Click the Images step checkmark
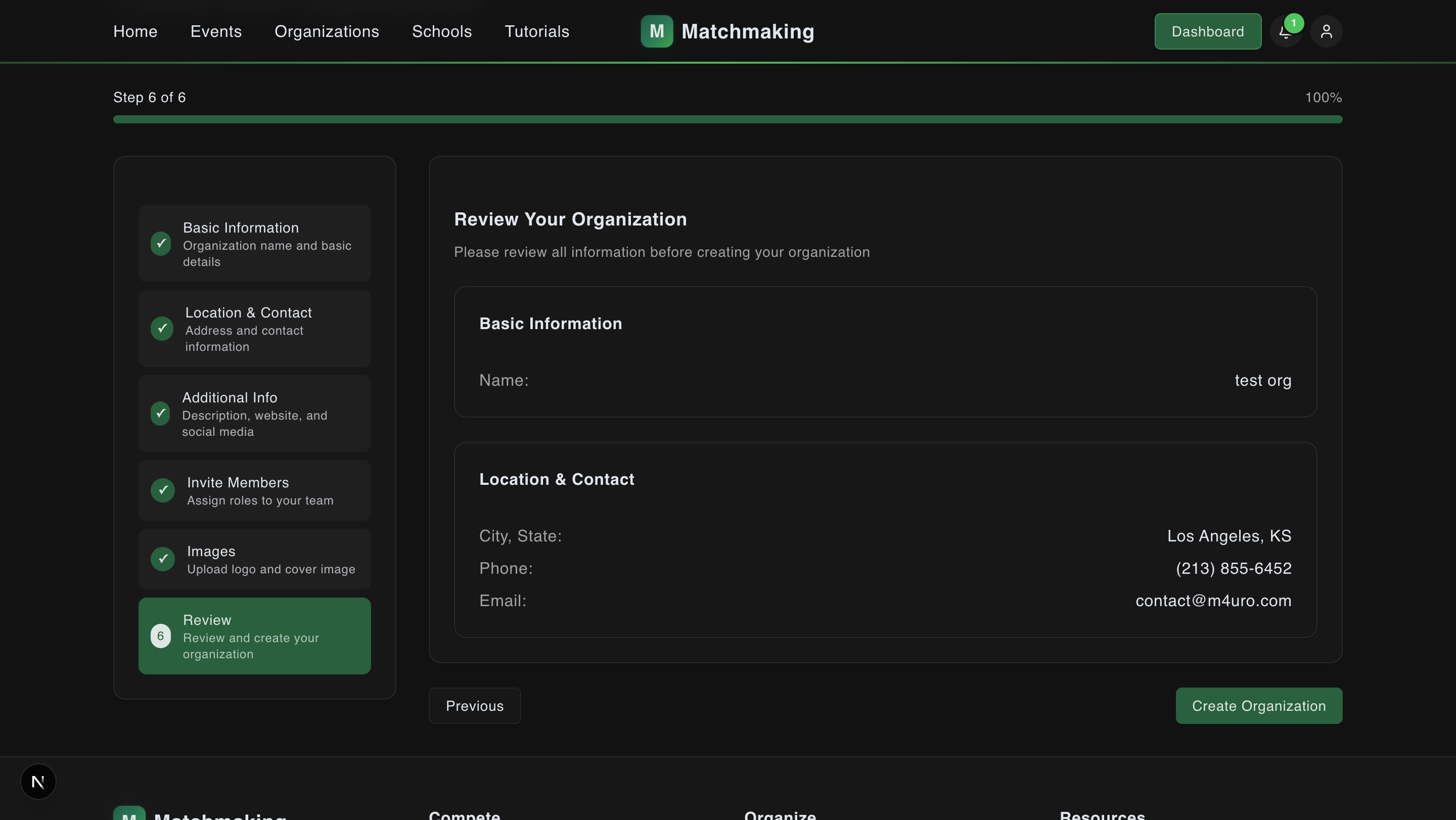The width and height of the screenshot is (1456, 820). point(163,559)
